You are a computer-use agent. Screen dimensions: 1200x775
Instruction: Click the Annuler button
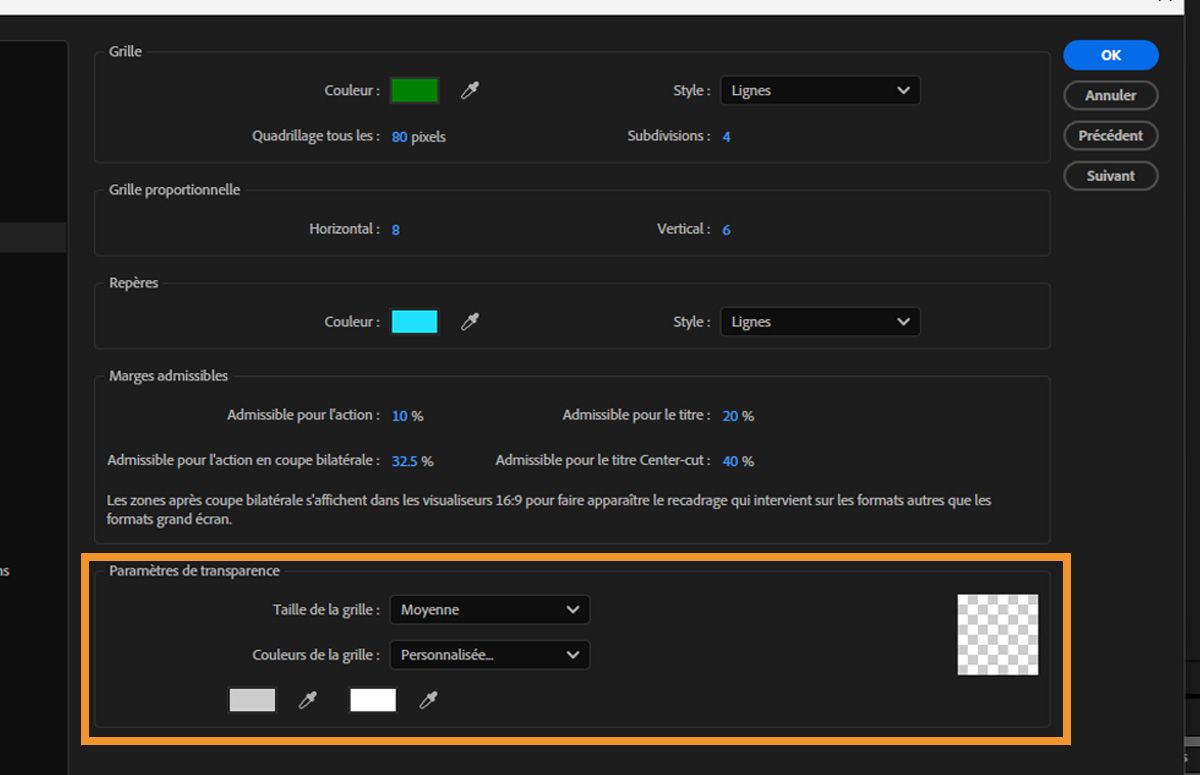pyautogui.click(x=1111, y=95)
